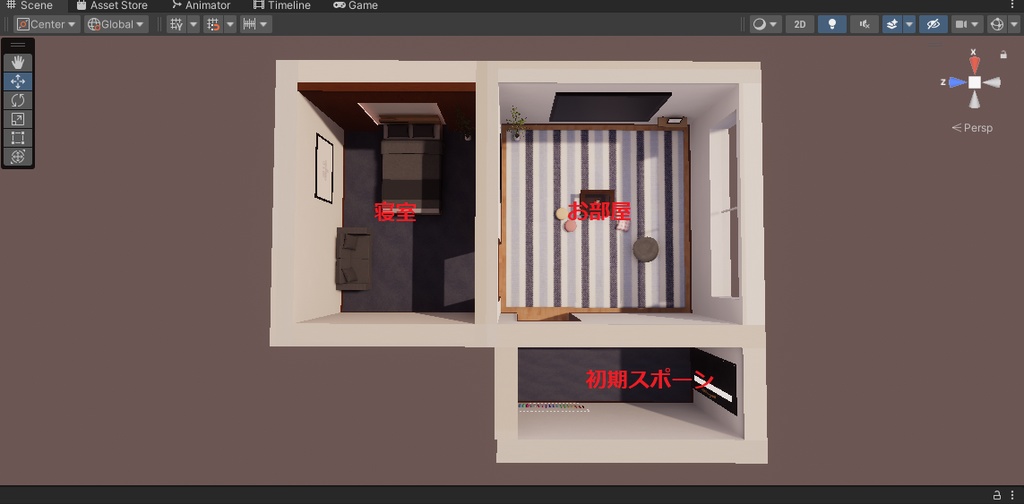The height and width of the screenshot is (504, 1024).
Task: Click the お部屋 label text
Action: 599,210
